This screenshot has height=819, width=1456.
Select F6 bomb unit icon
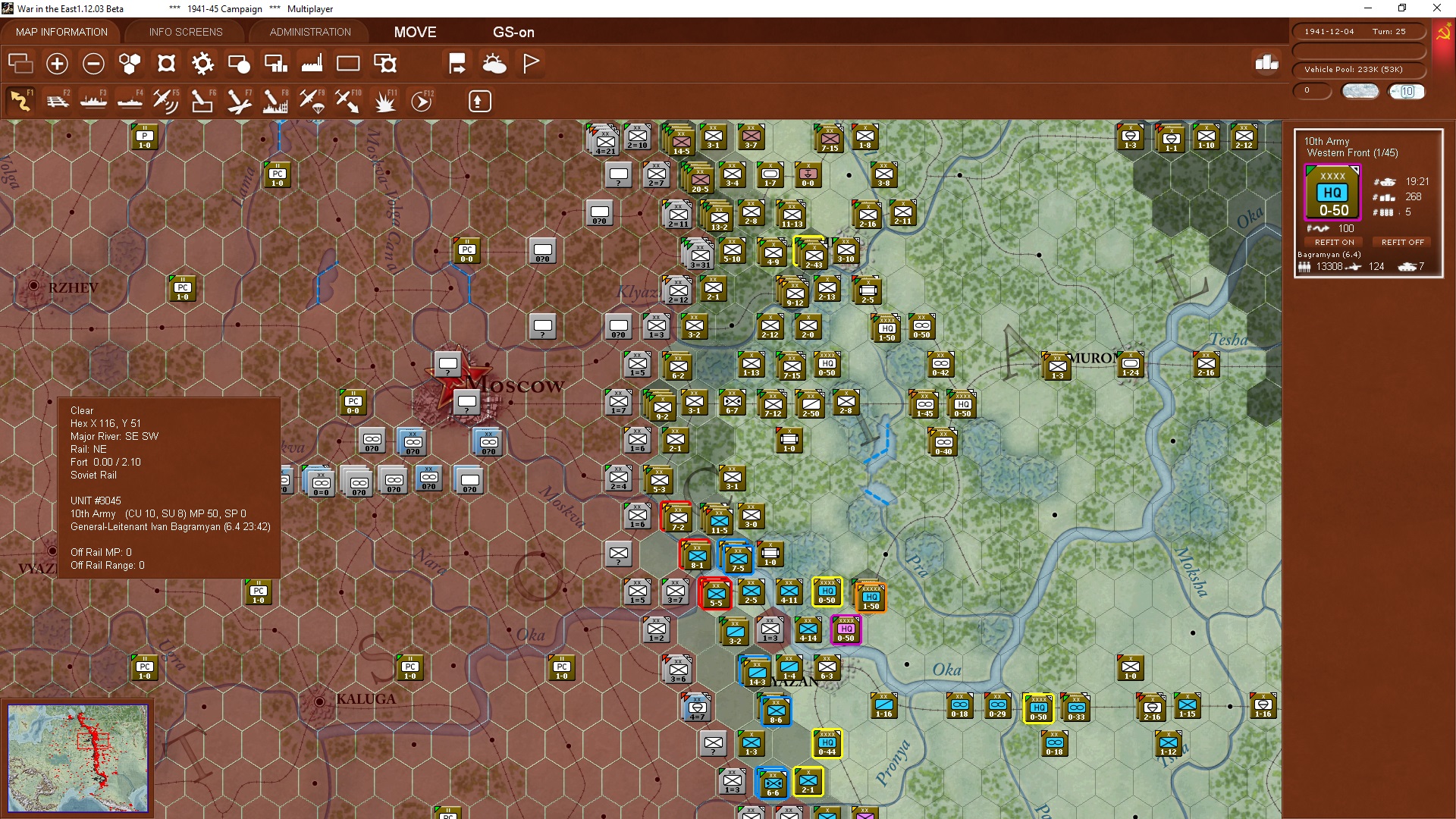[202, 101]
